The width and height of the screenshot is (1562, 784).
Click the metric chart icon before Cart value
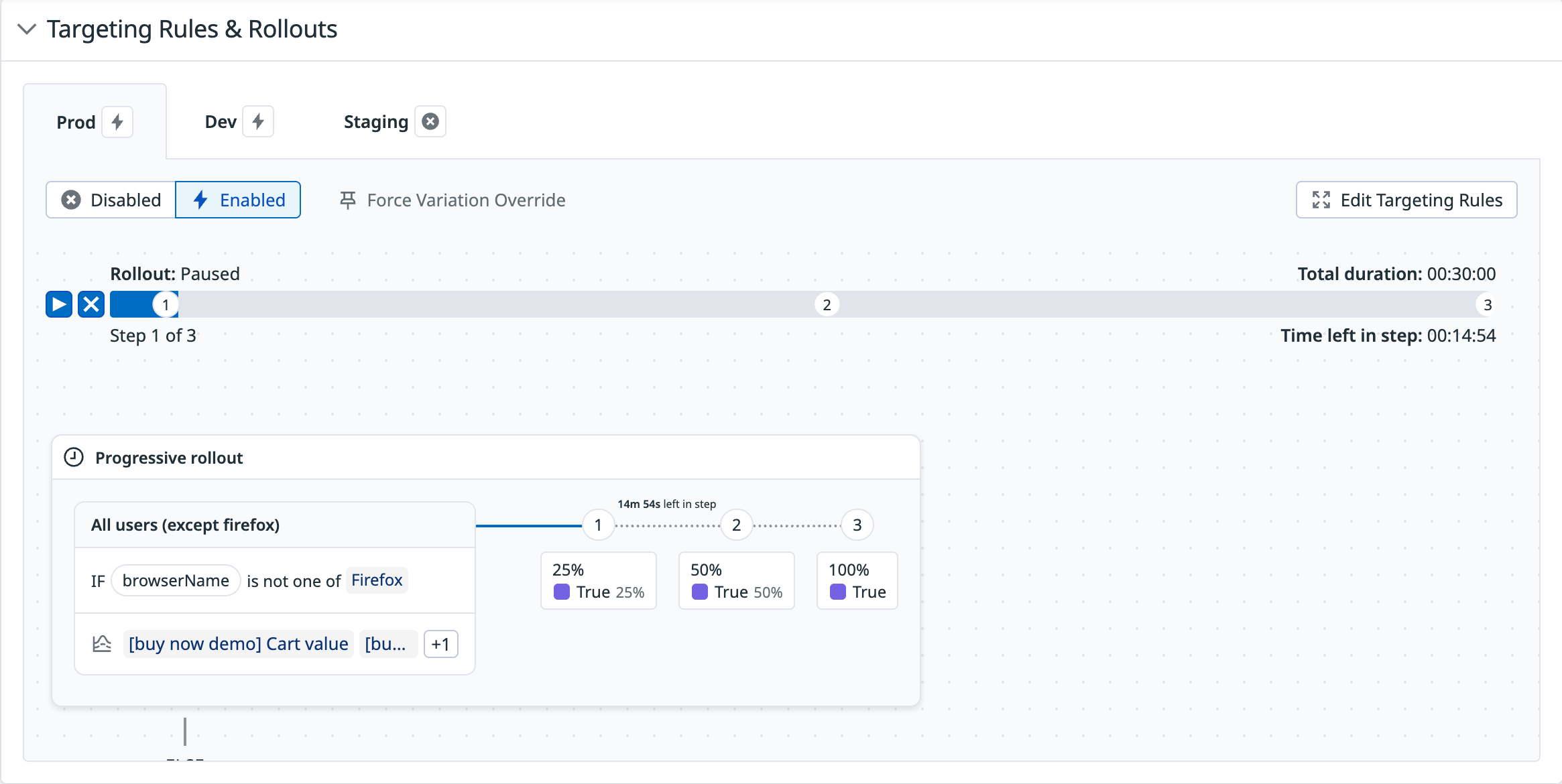coord(102,643)
